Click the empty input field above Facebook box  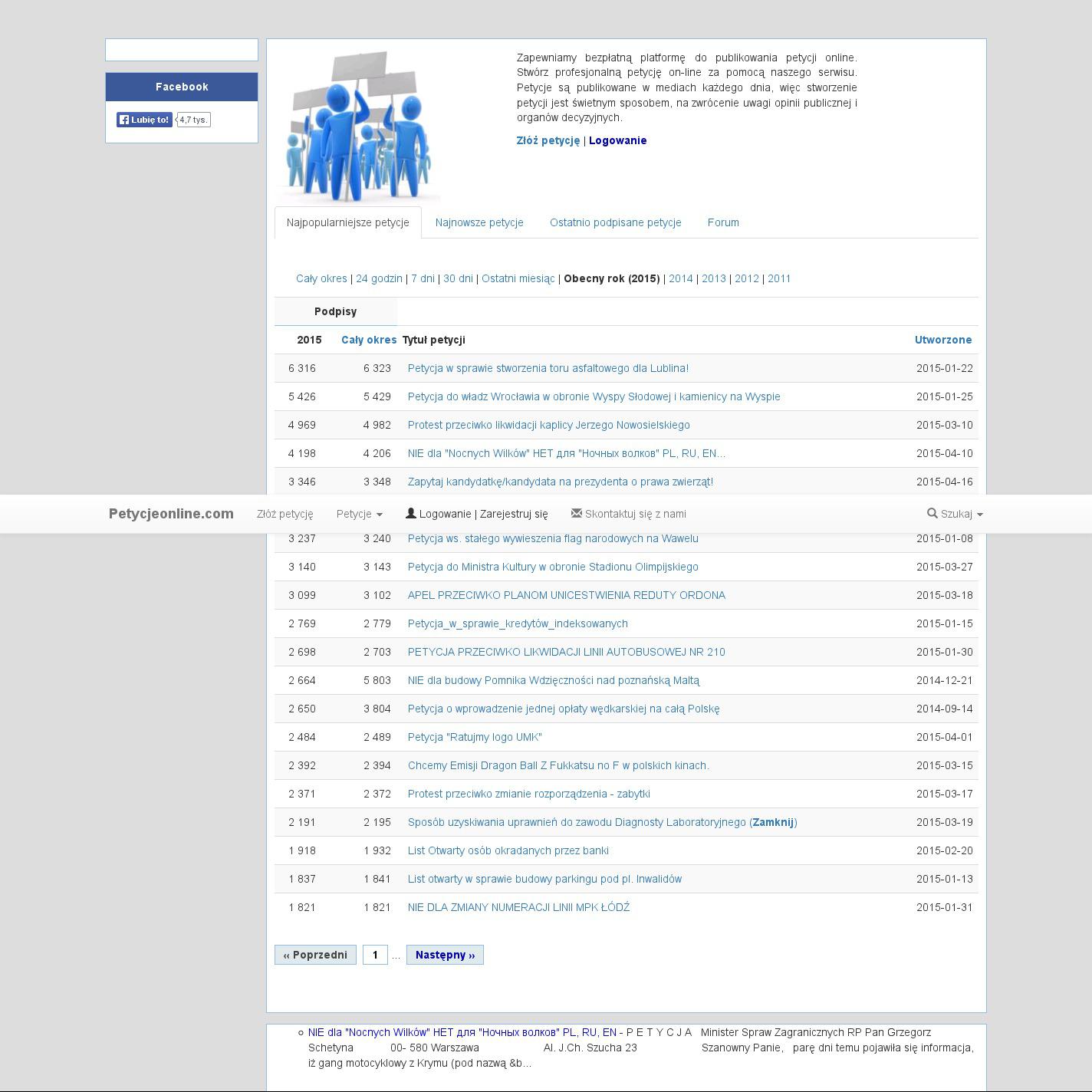[x=182, y=50]
